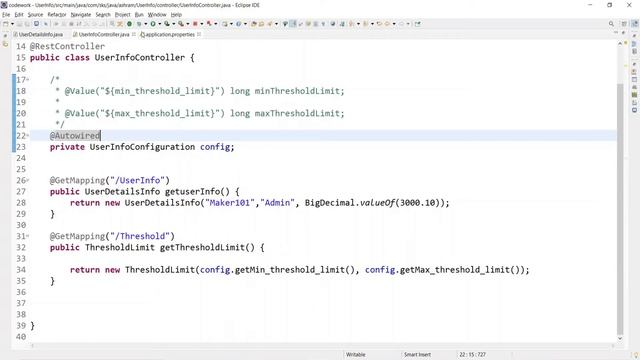Open the Source menu
Viewport: 640px width, 360px height.
35,14
